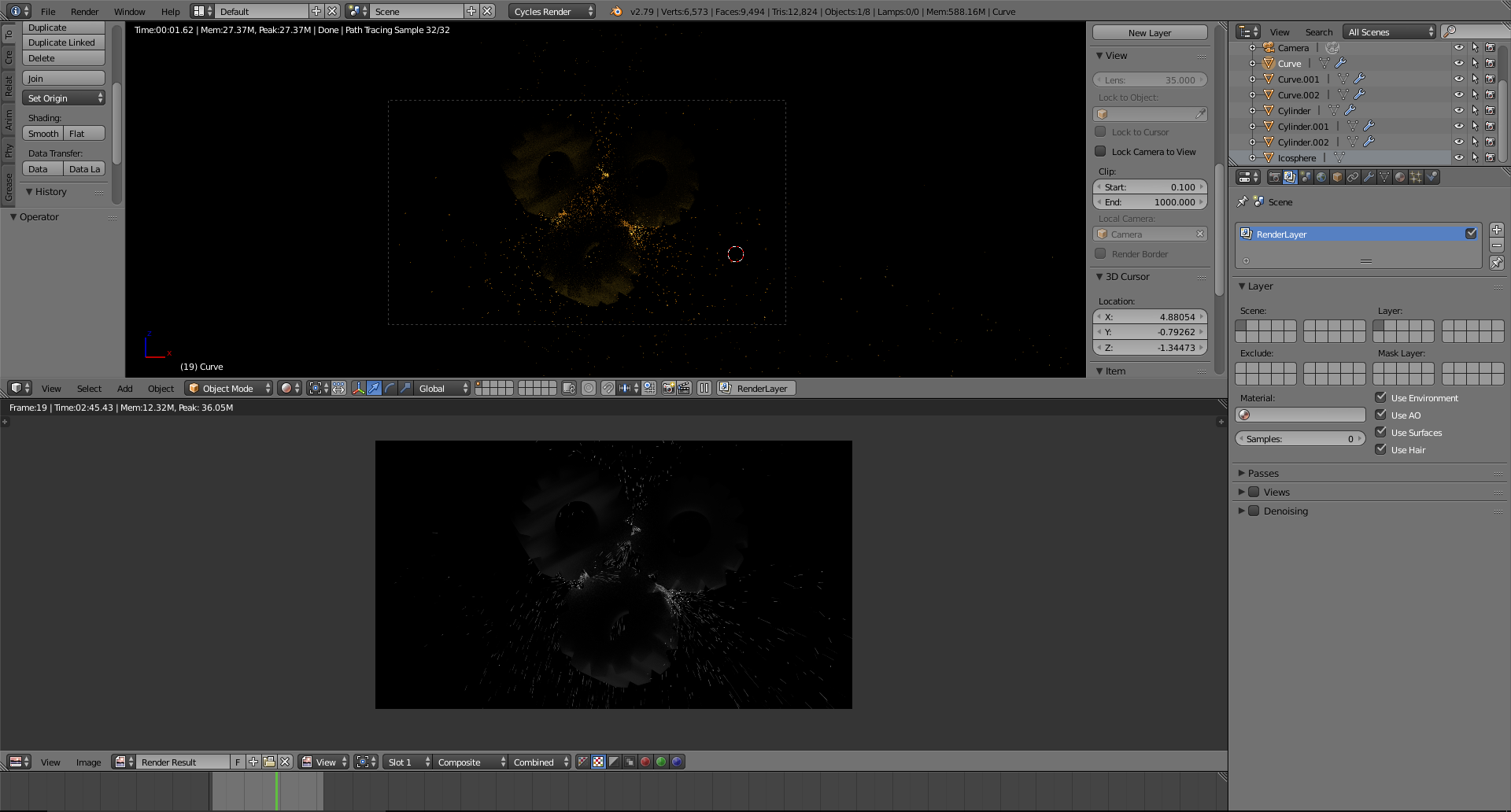
Task: Open the Set Origin dropdown
Action: coord(64,98)
